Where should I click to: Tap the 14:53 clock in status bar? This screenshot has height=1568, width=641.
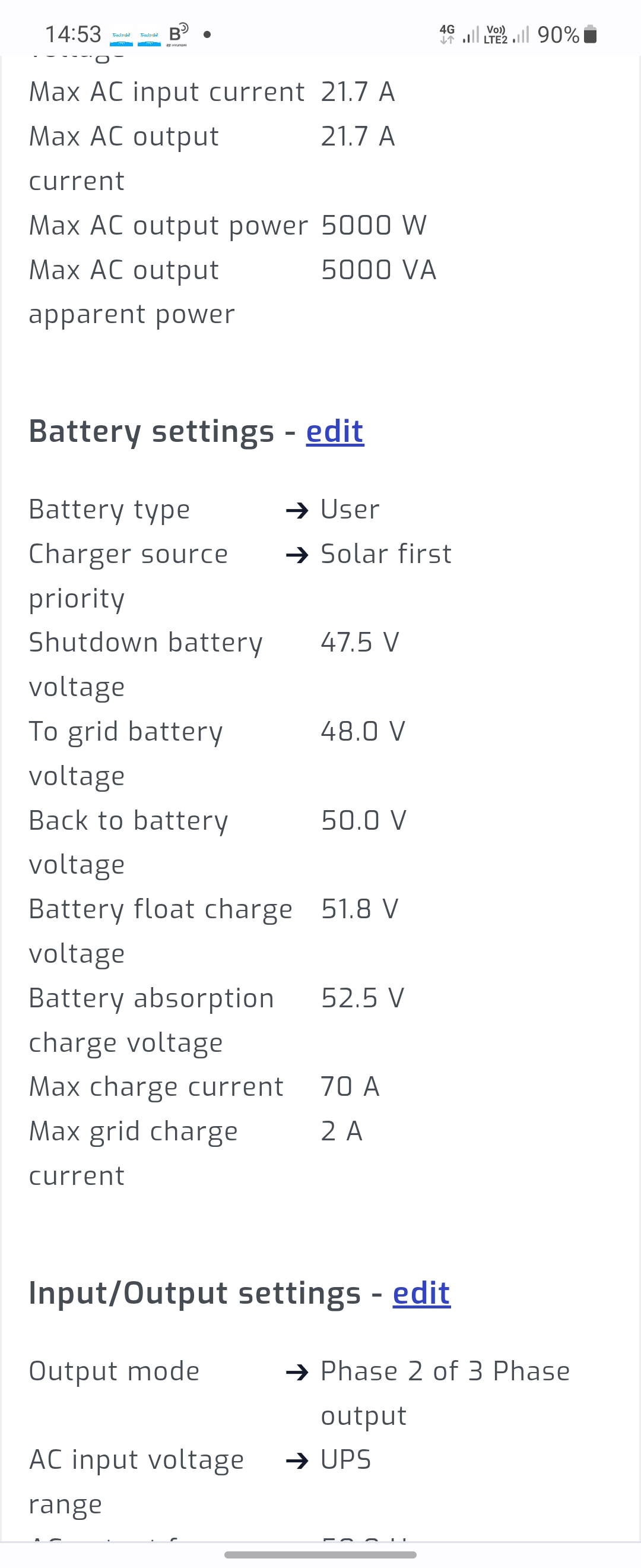click(x=73, y=34)
